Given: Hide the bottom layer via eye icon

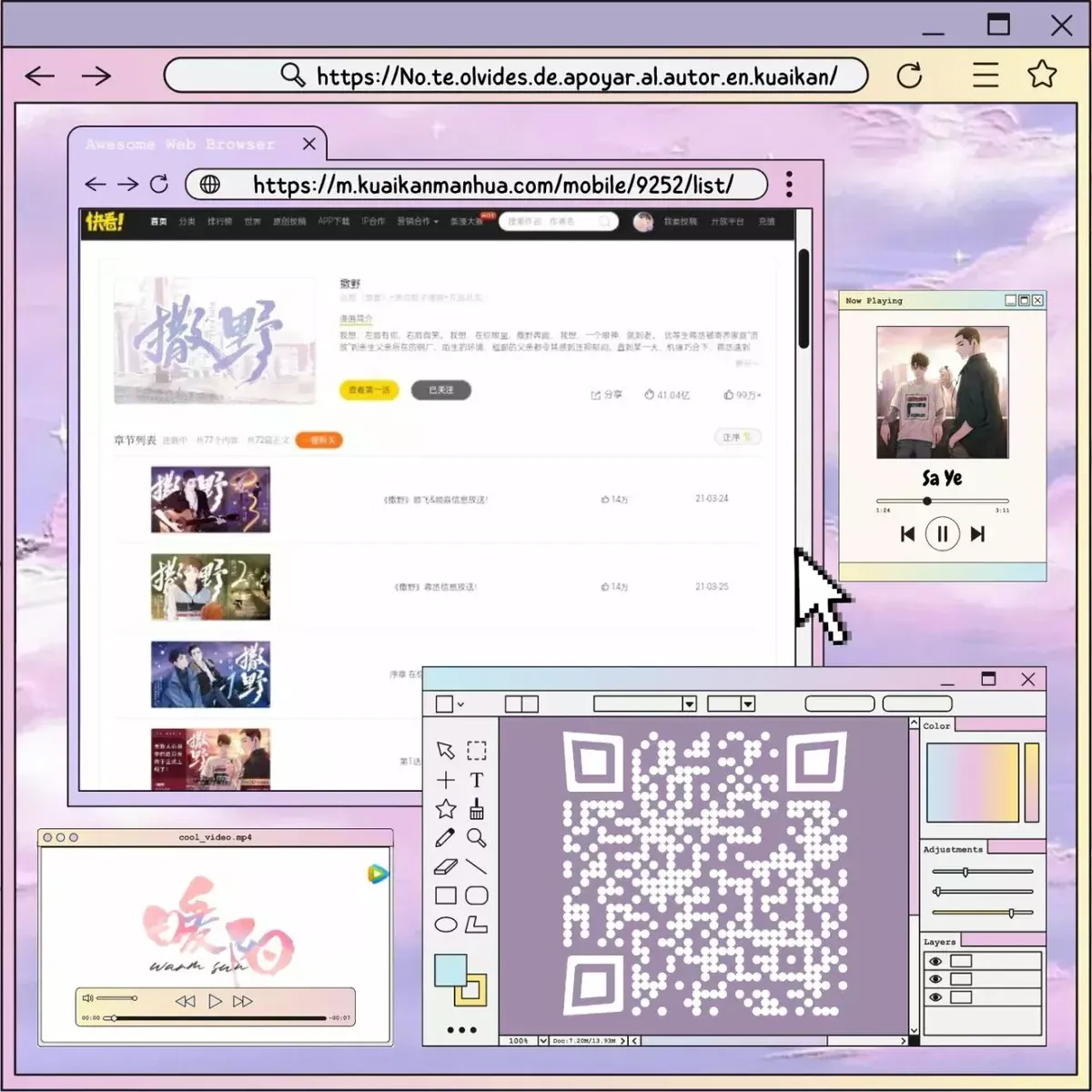Looking at the screenshot, I should [x=935, y=997].
